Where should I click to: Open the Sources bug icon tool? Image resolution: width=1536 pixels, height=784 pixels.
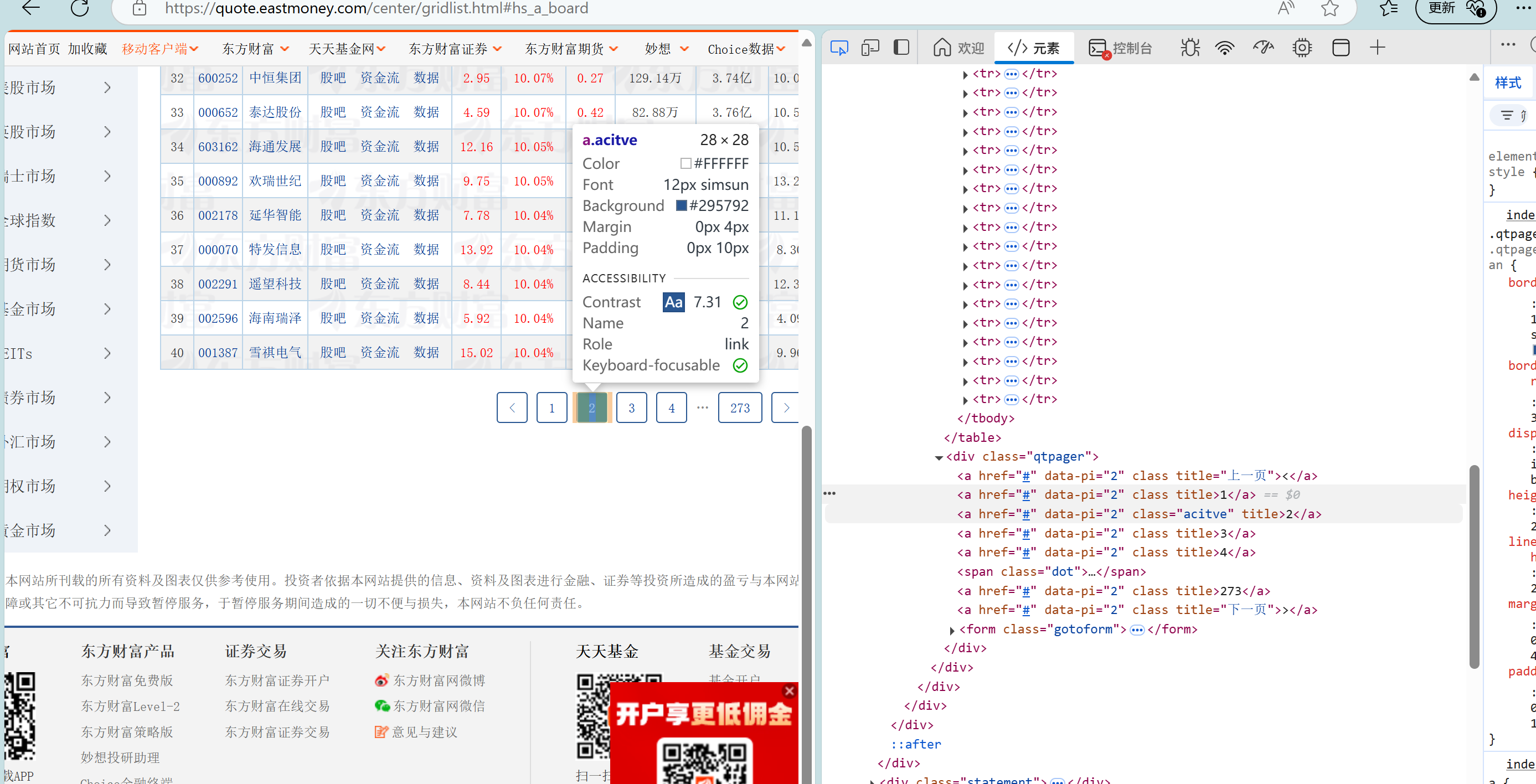tap(1189, 48)
